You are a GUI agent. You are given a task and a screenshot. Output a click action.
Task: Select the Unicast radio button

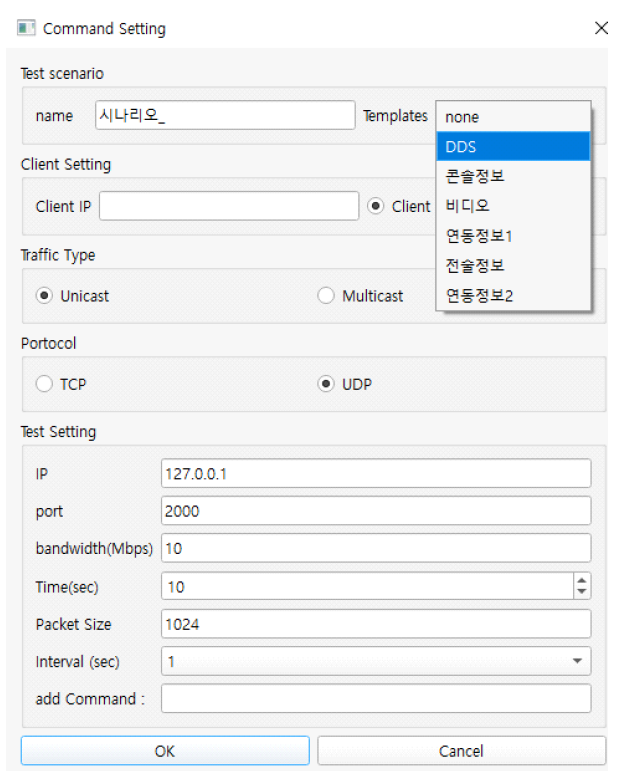(x=44, y=296)
